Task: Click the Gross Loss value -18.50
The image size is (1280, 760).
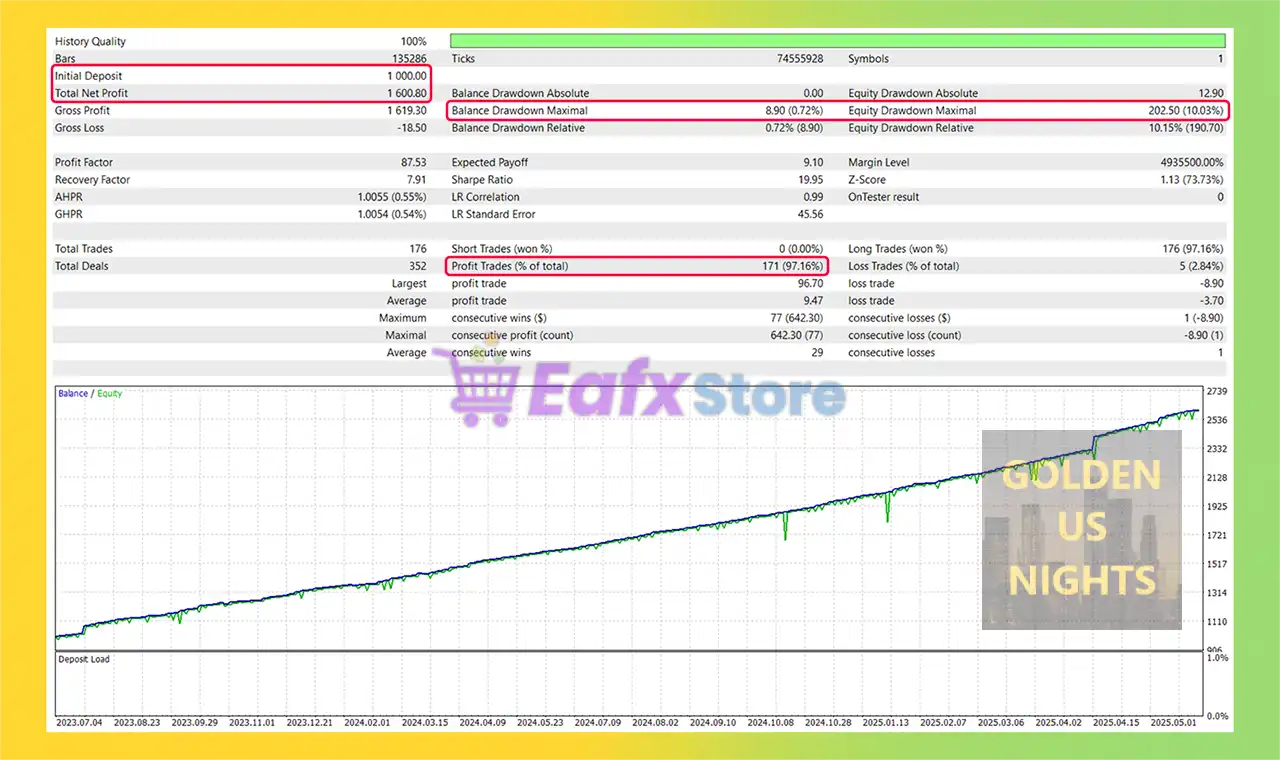Action: point(411,128)
